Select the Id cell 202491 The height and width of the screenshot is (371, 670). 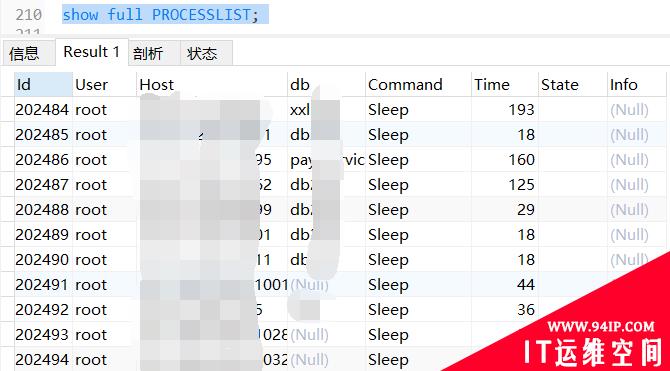[x=42, y=285]
